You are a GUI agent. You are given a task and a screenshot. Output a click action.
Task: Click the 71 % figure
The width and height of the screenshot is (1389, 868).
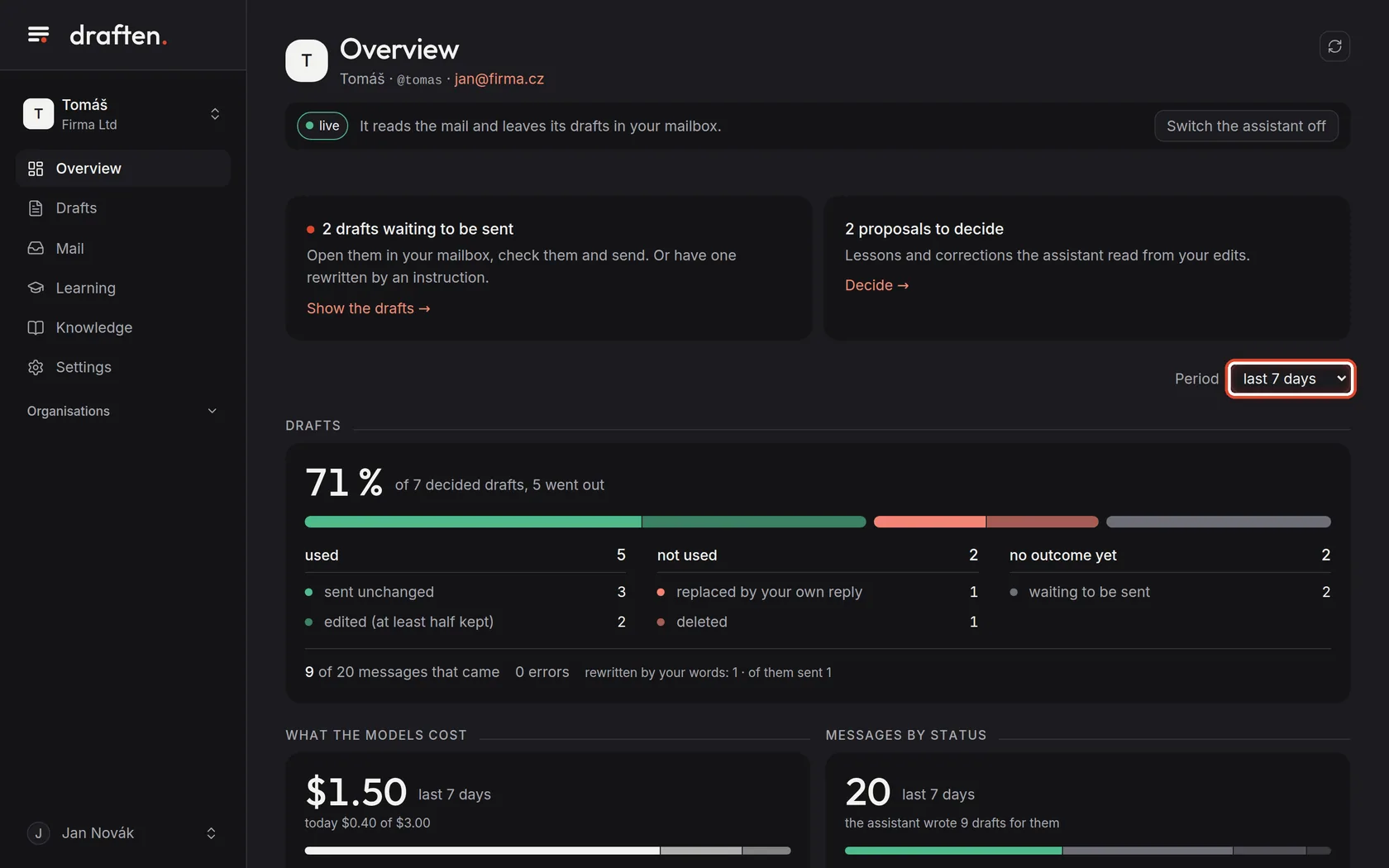tap(344, 483)
